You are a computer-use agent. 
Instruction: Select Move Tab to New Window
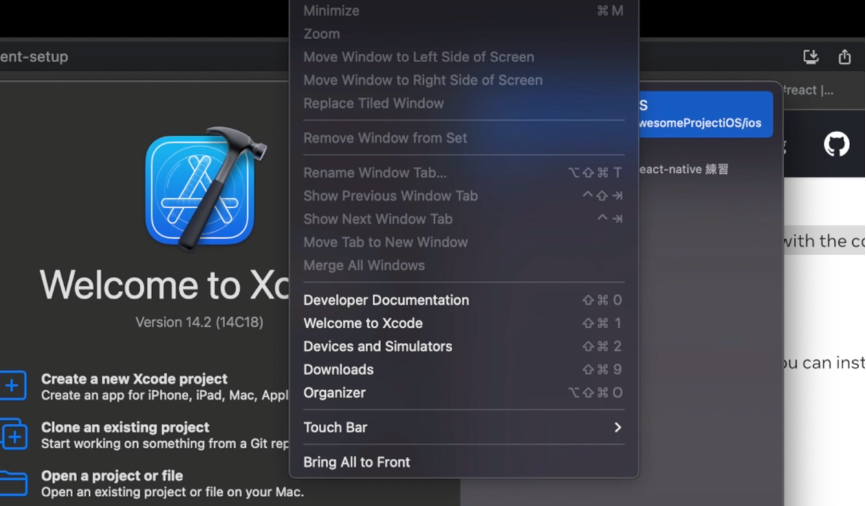pos(464,243)
